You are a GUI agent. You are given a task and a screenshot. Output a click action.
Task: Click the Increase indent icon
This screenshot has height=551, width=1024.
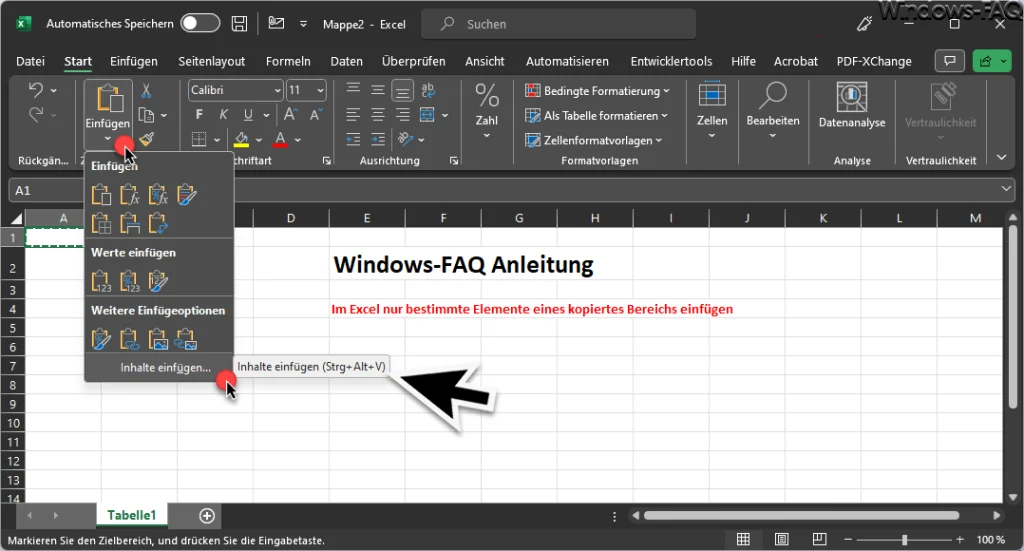pos(378,139)
